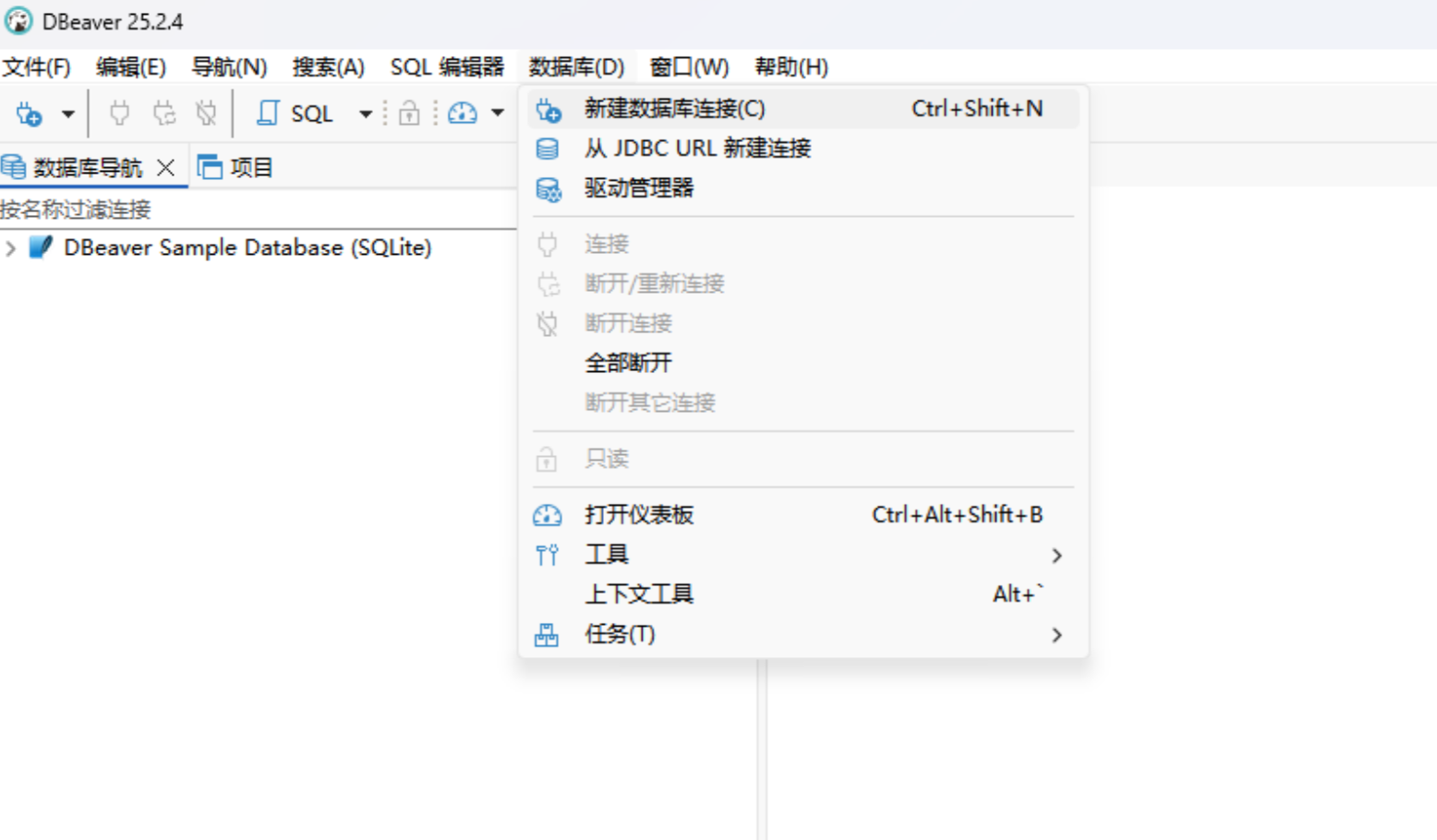Click the Ctrl+Shift+N shortcut text
Viewport: 1437px width, 840px height.
[977, 109]
